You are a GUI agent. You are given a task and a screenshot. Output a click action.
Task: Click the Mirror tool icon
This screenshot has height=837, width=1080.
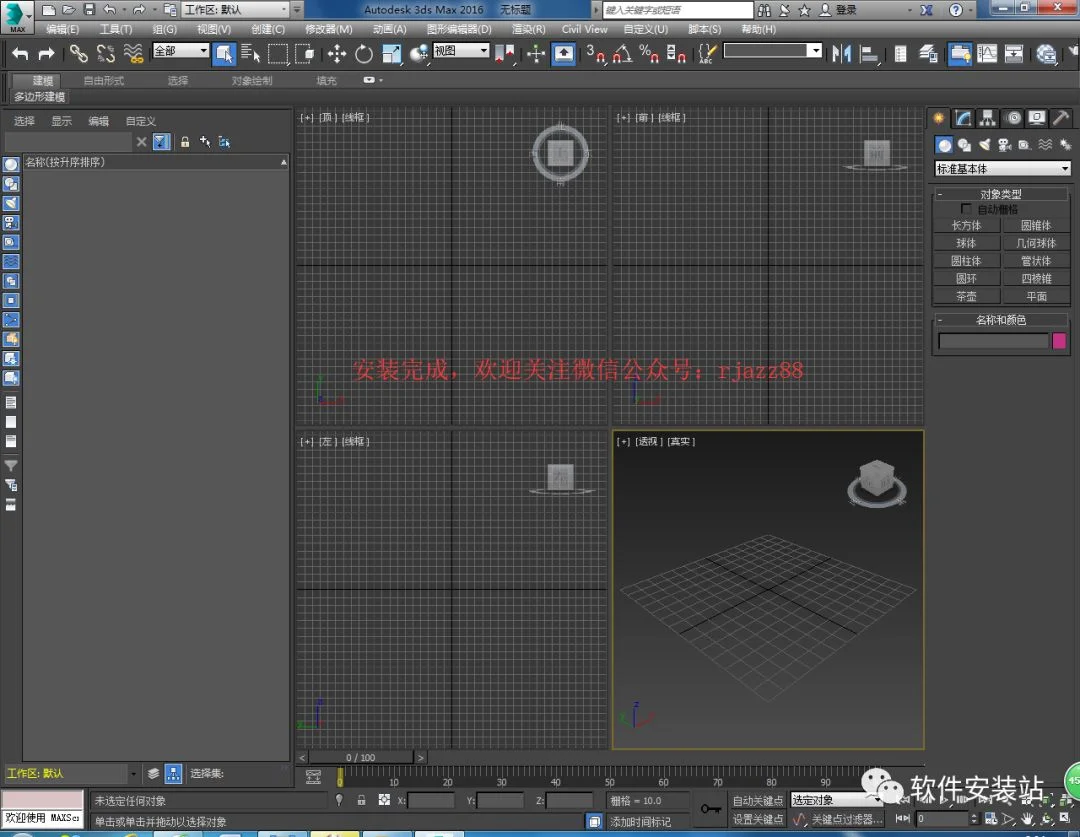[841, 54]
